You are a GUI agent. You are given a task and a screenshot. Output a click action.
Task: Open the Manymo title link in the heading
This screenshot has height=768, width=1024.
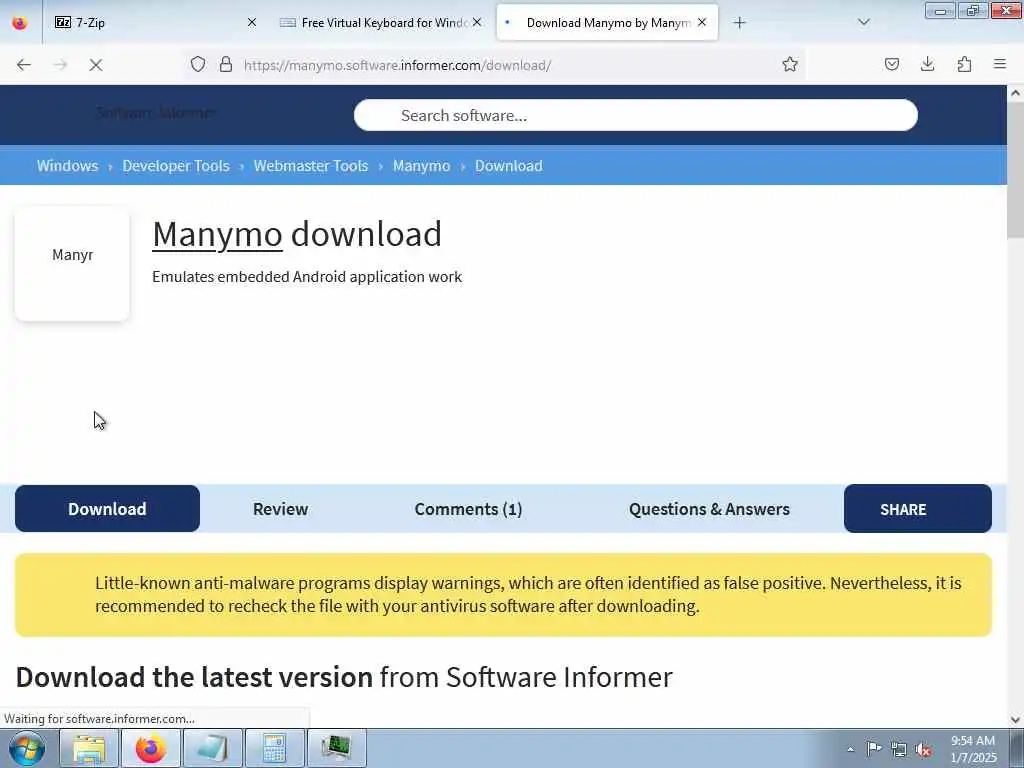217,234
